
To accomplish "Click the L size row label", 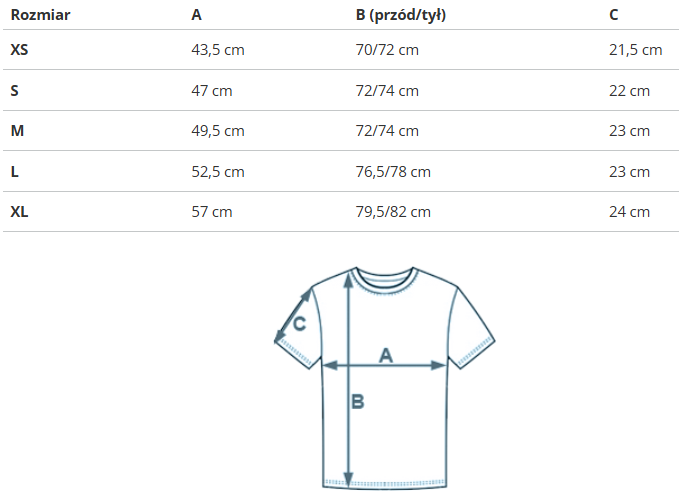I will tap(14, 172).
